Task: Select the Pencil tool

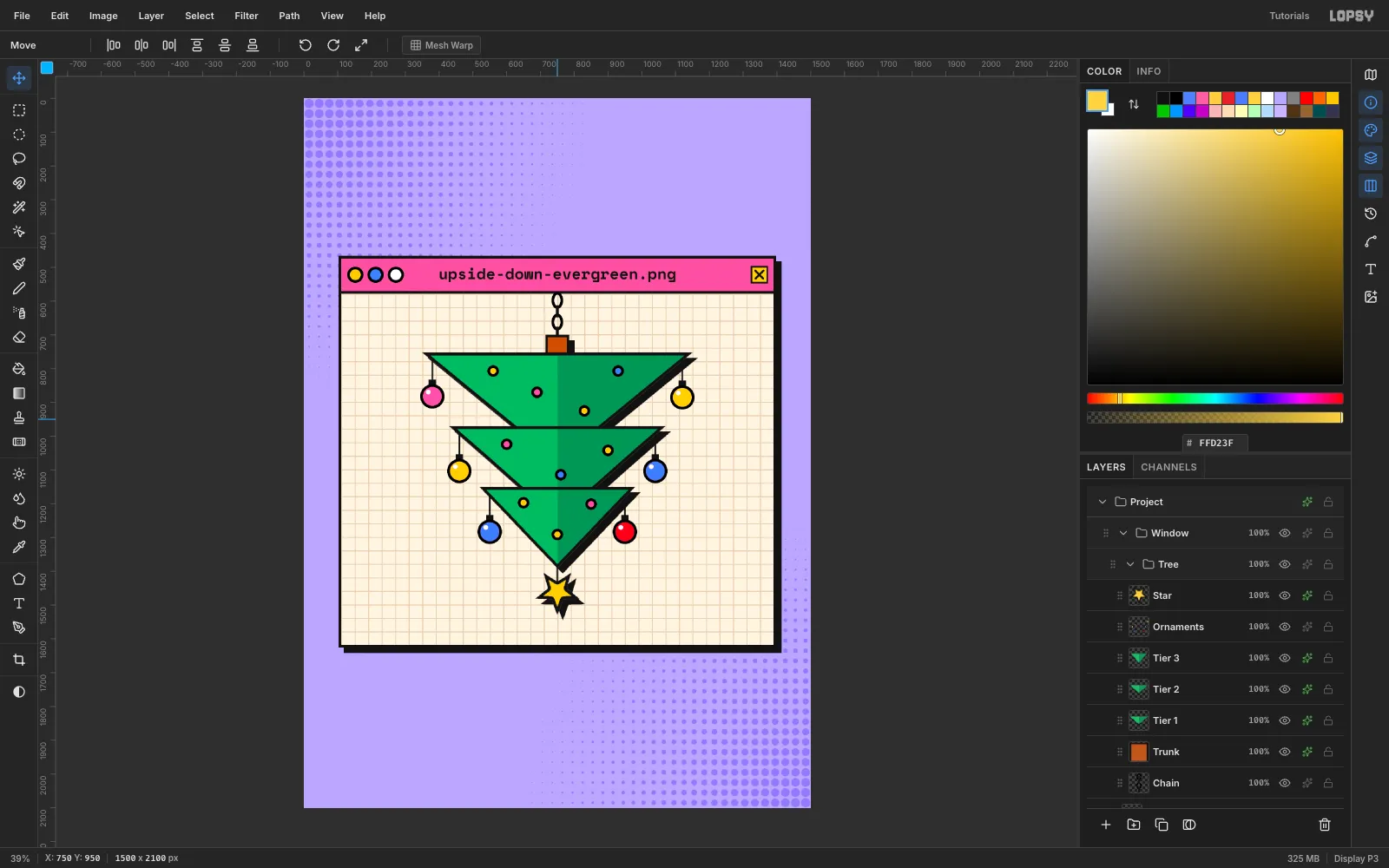Action: (x=19, y=288)
